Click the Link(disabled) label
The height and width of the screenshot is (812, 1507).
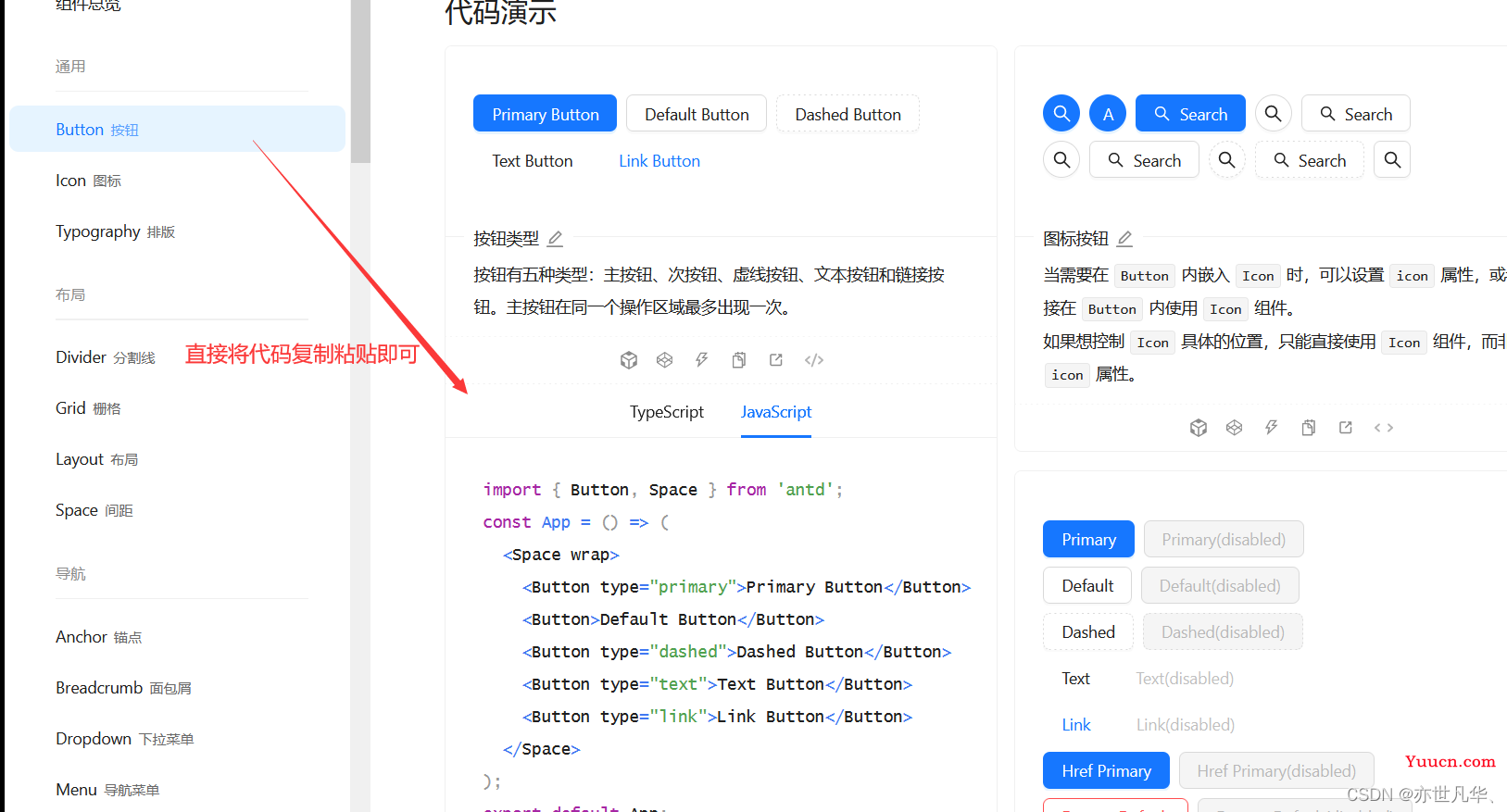(1186, 724)
